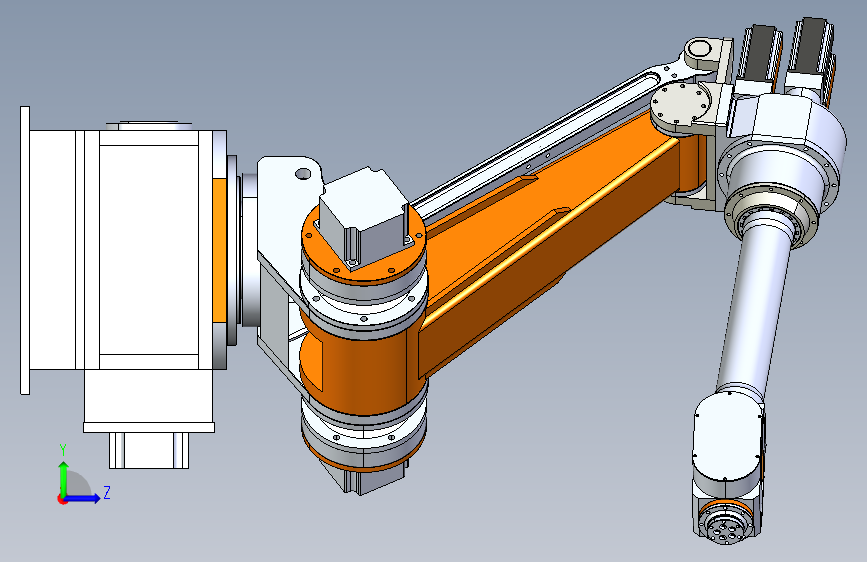Select the thin mounting plate at the base's far end
The width and height of the screenshot is (867, 562).
(x=25, y=250)
